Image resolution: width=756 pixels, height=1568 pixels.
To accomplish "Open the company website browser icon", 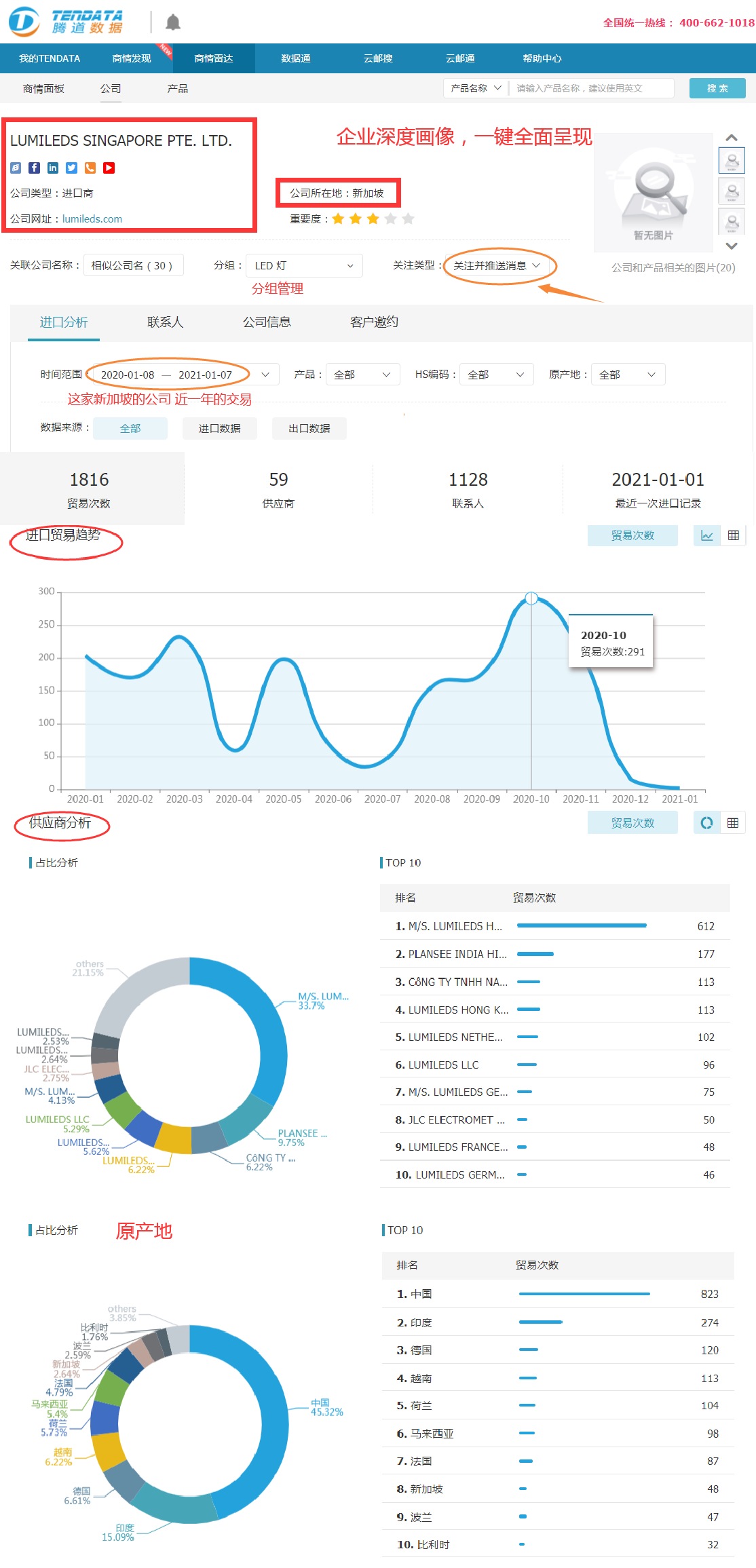I will pyautogui.click(x=16, y=168).
